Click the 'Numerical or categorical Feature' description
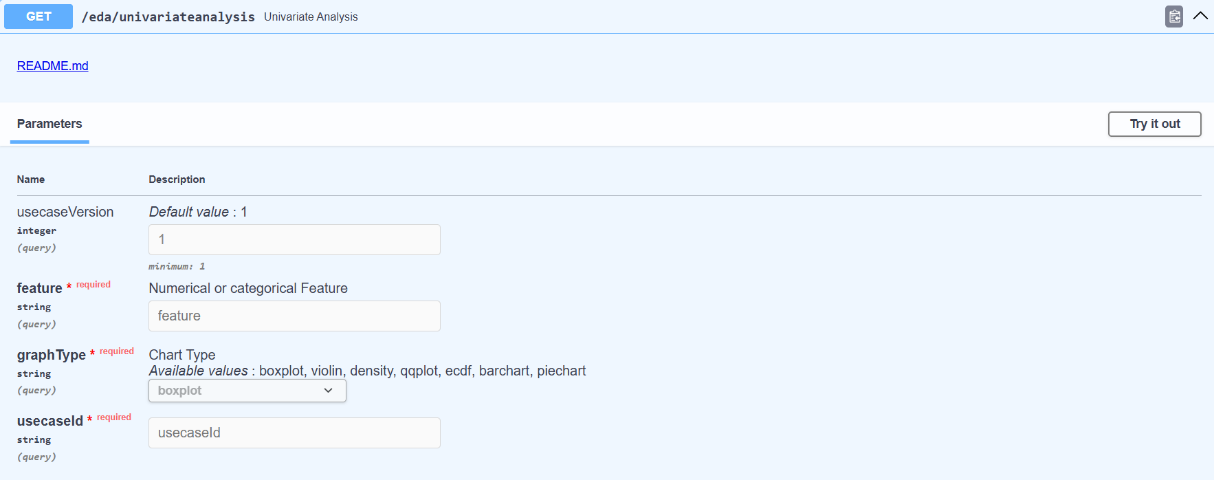 248,289
